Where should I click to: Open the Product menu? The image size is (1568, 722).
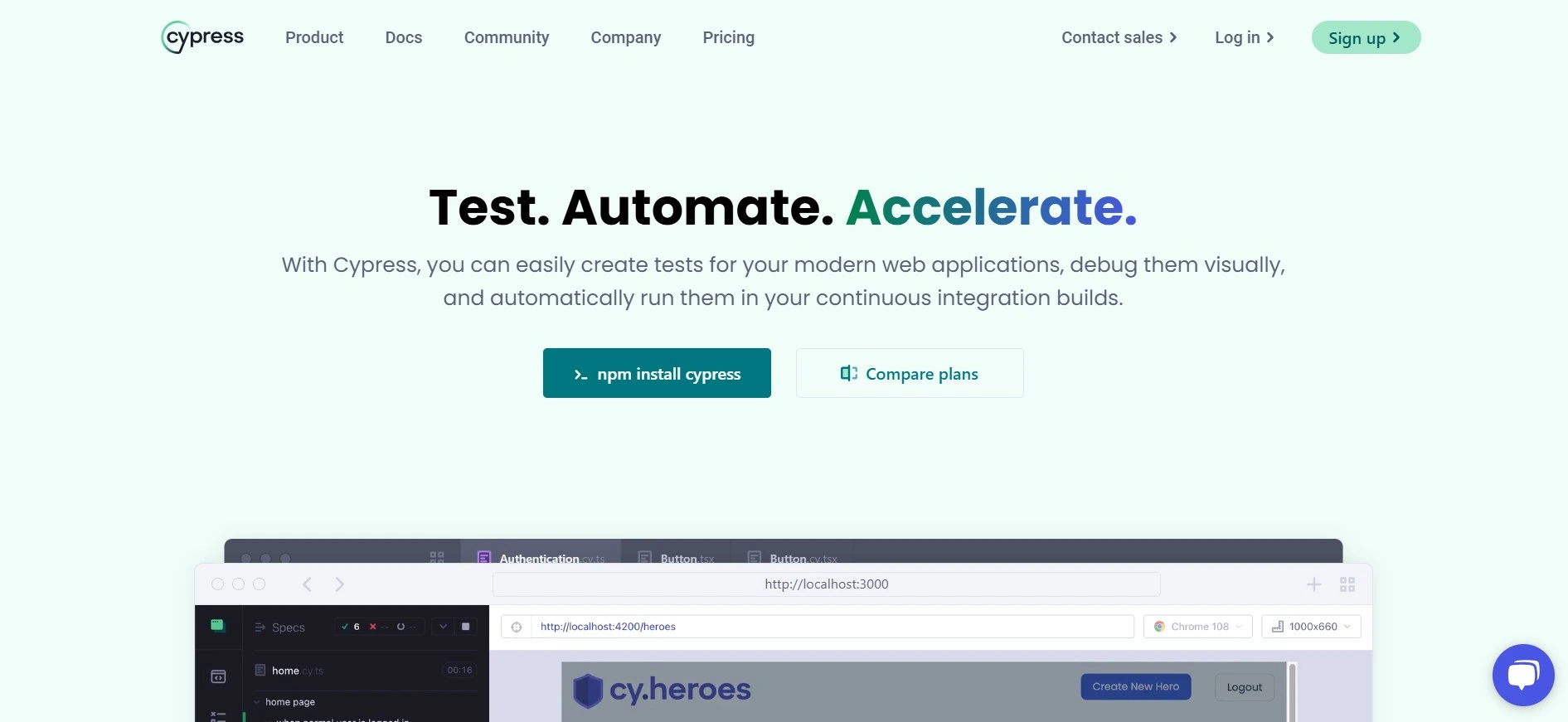coord(314,37)
